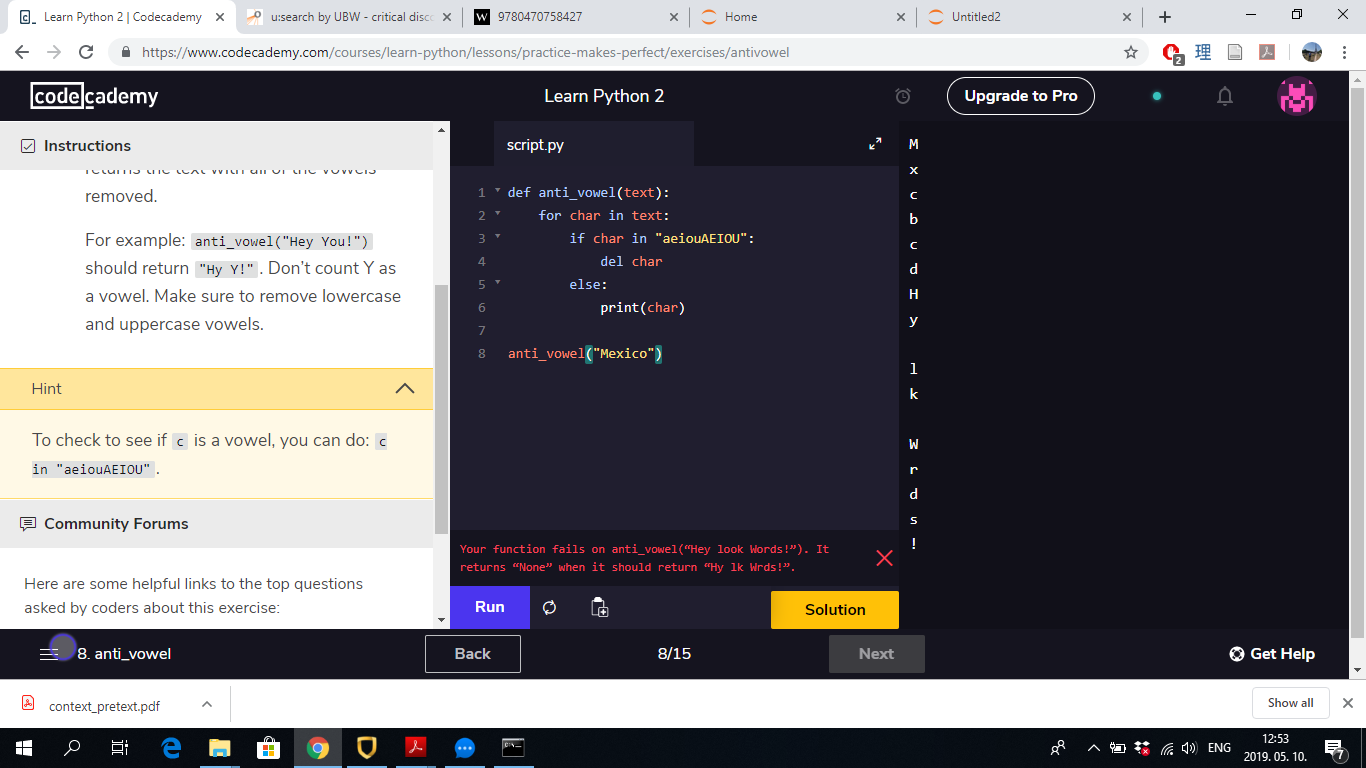The width and height of the screenshot is (1366, 768).
Task: Click the Community Forums heading
Action: pos(116,523)
